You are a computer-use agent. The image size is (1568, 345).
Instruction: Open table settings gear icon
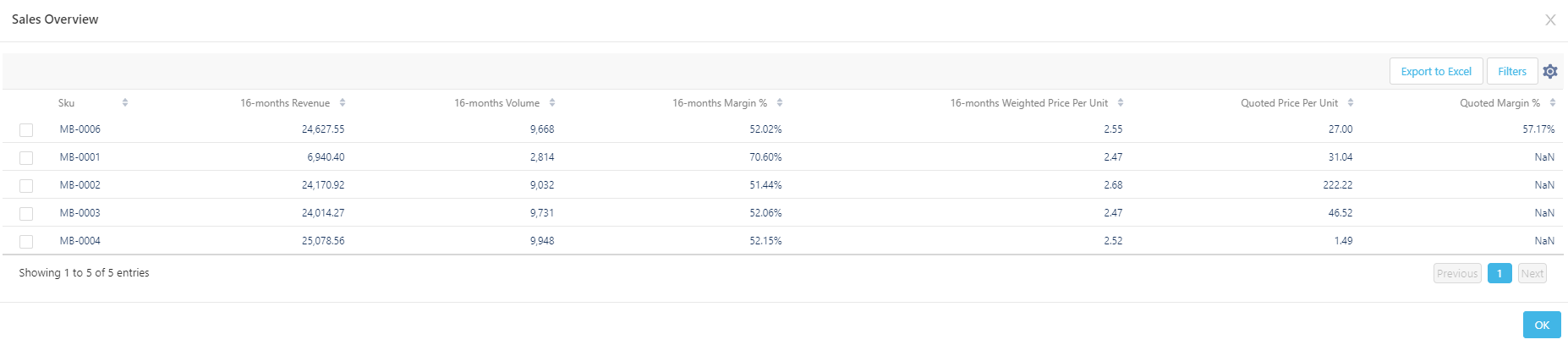tap(1549, 72)
